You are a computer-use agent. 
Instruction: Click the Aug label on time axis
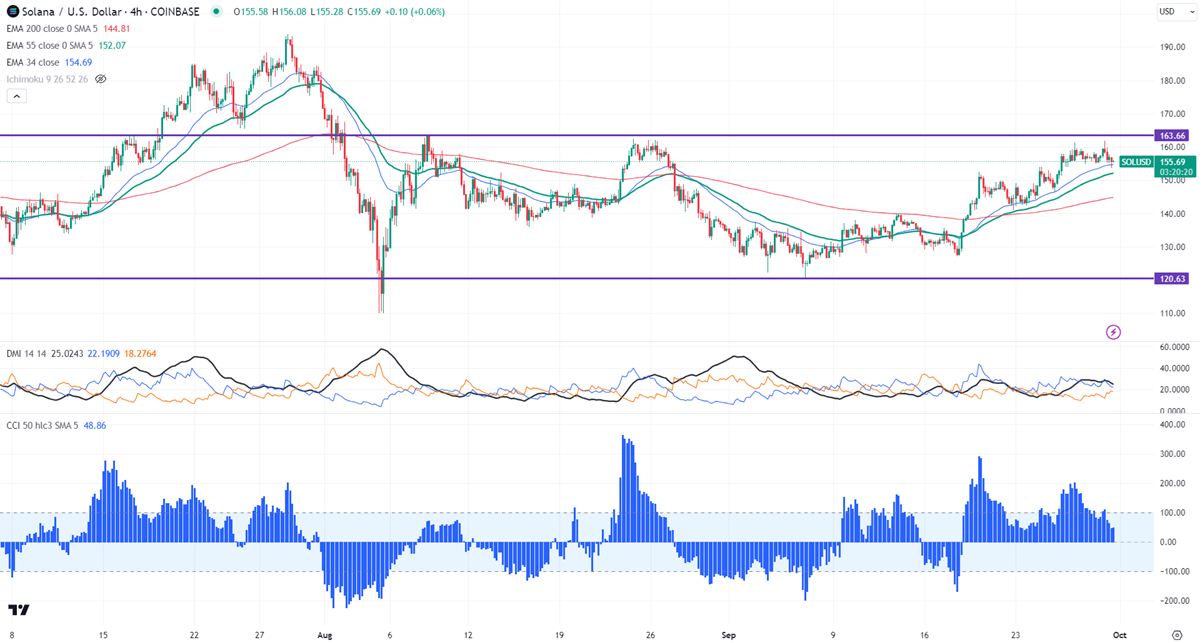tap(323, 634)
